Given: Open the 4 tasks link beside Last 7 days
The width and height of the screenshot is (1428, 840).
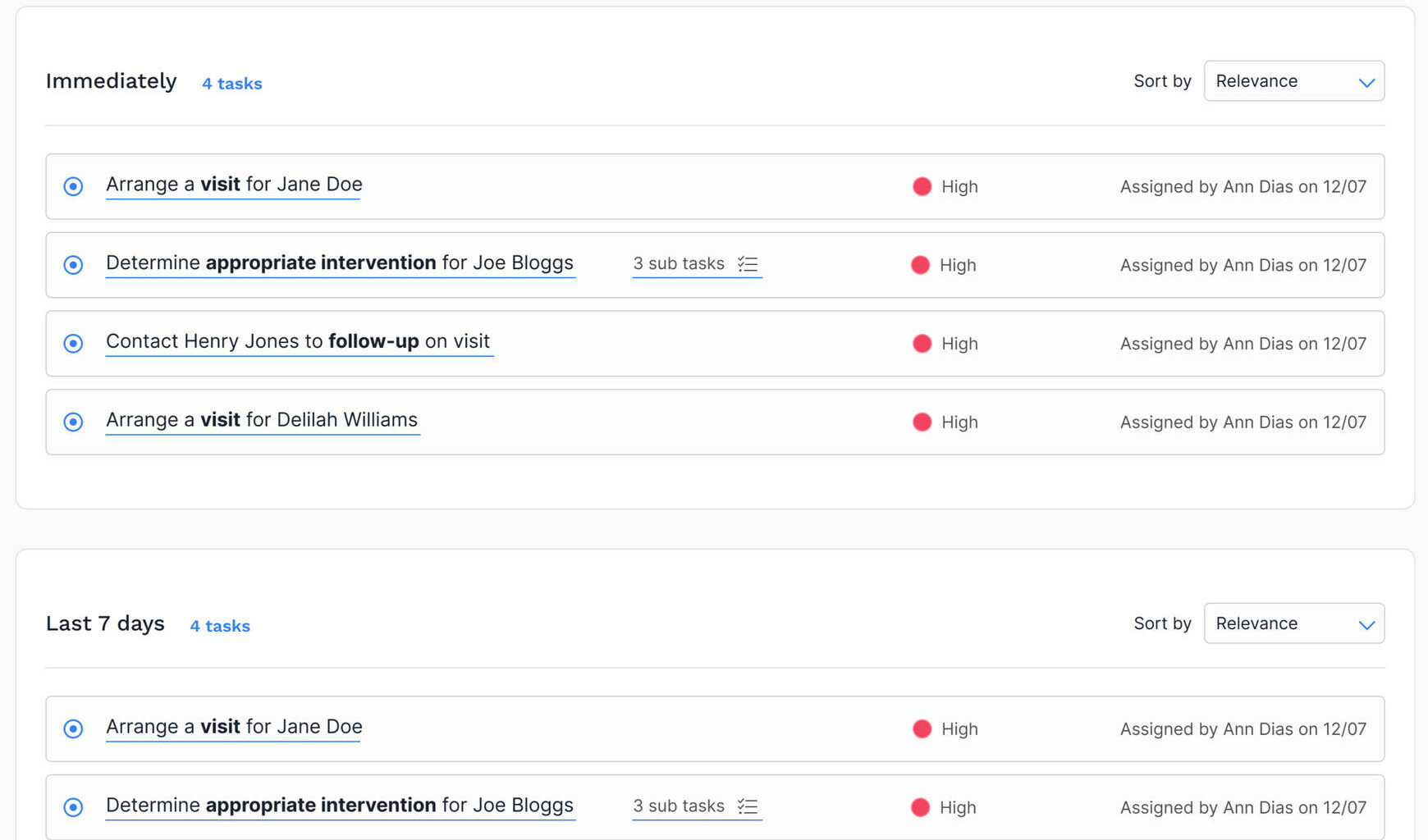Looking at the screenshot, I should [219, 625].
